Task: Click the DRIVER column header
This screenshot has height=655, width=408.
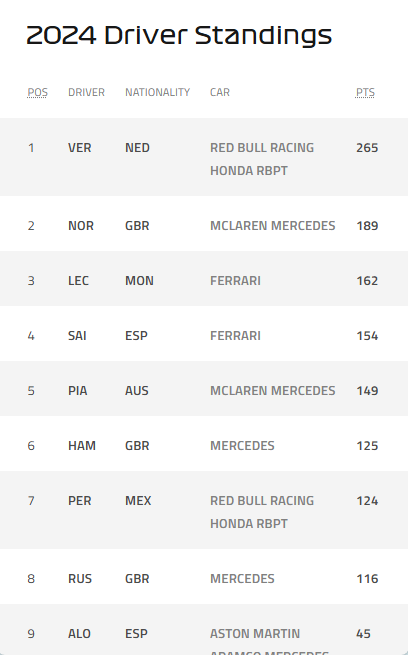Action: 86,92
